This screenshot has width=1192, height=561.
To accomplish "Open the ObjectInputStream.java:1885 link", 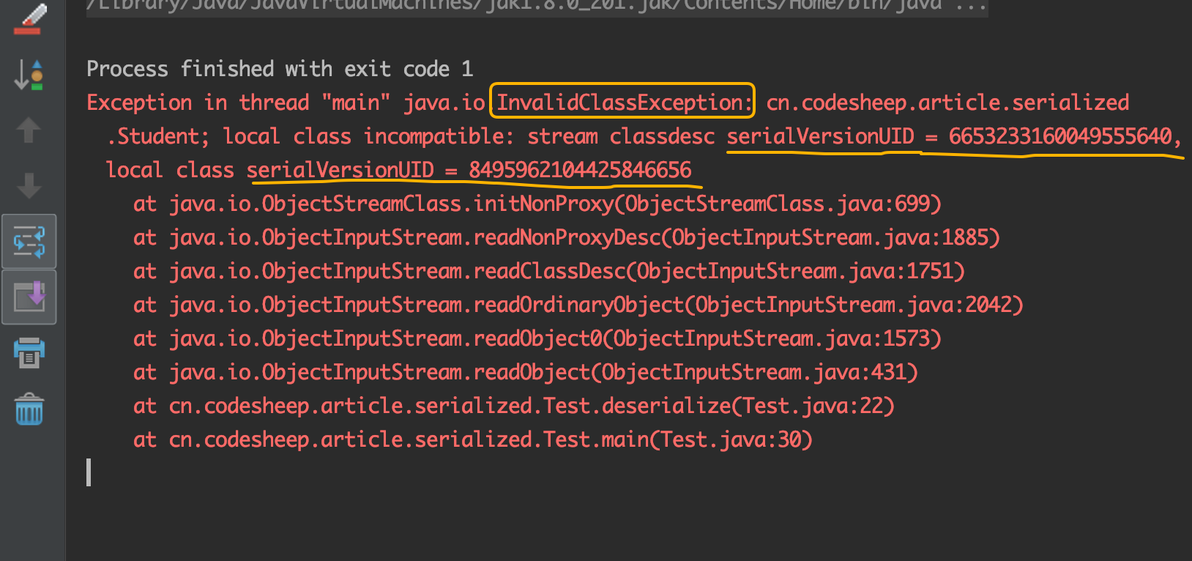I will click(x=828, y=238).
